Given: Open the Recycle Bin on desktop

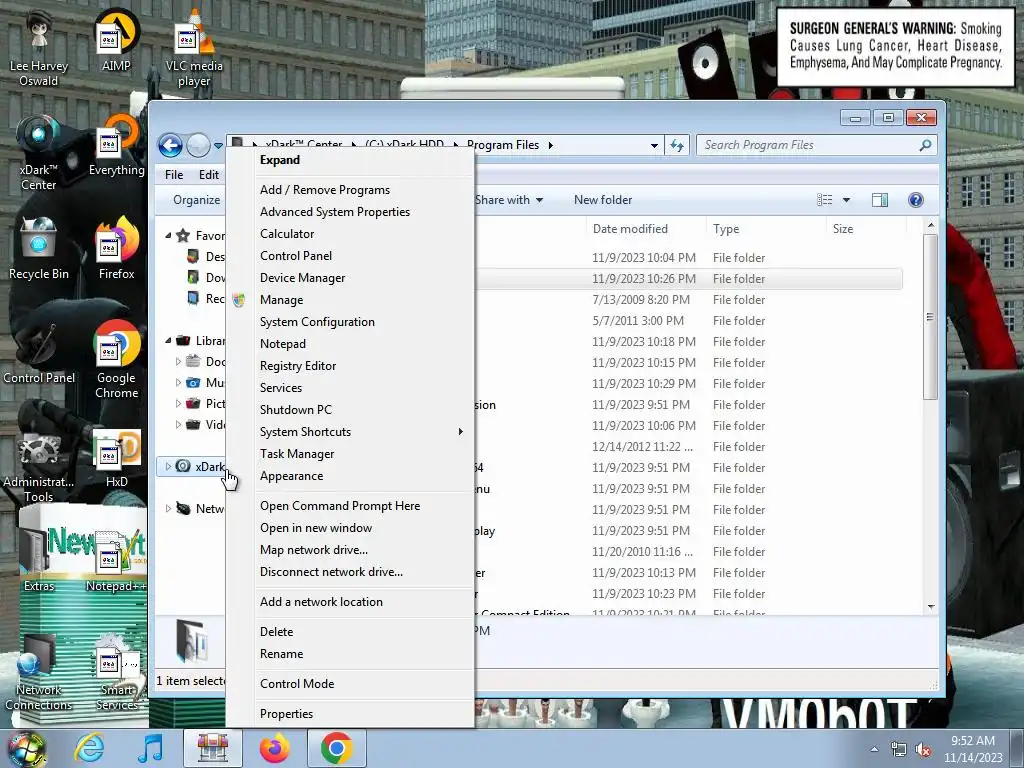Looking at the screenshot, I should [39, 248].
